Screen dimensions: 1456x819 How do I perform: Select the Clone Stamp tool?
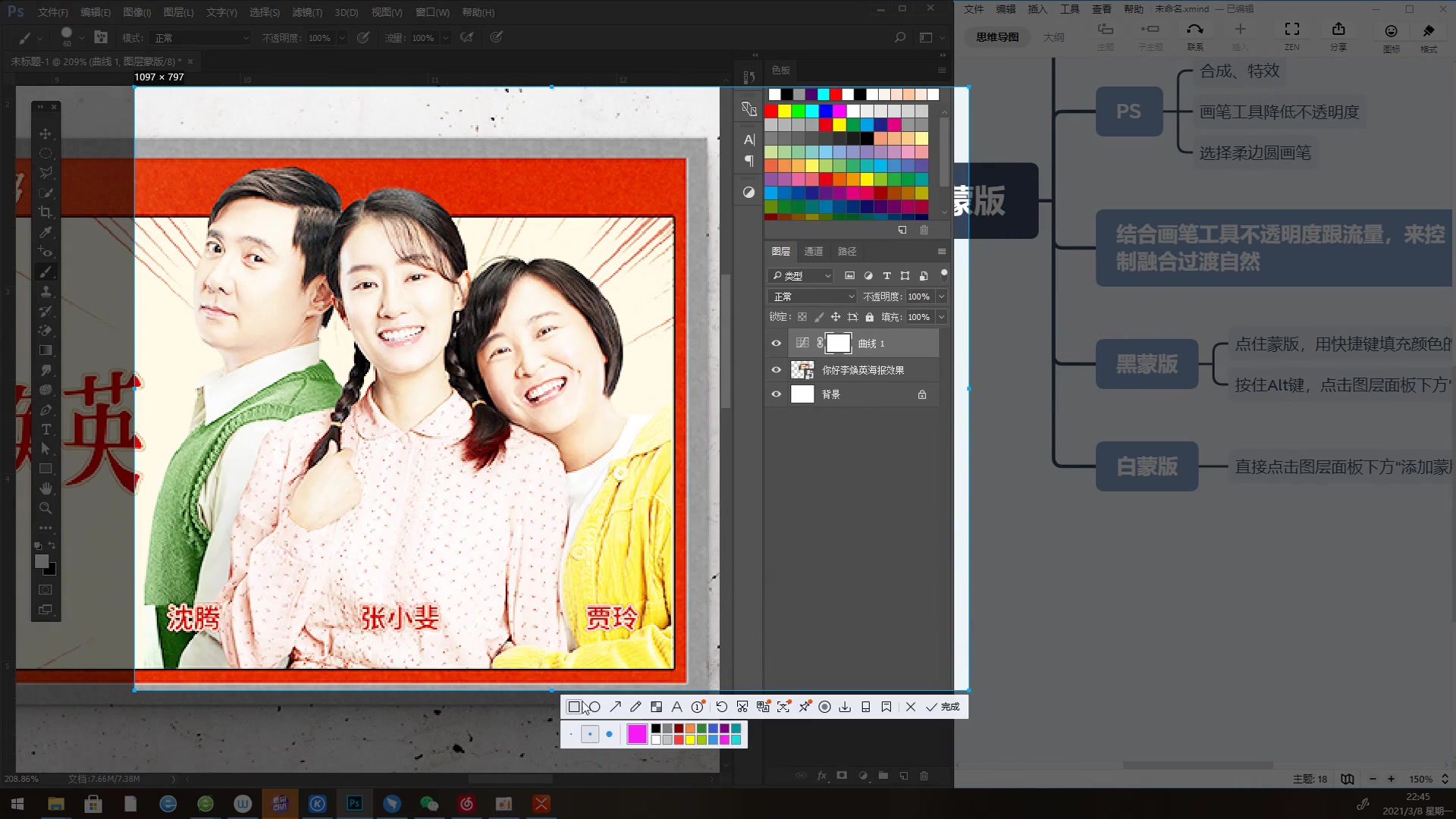pos(45,291)
